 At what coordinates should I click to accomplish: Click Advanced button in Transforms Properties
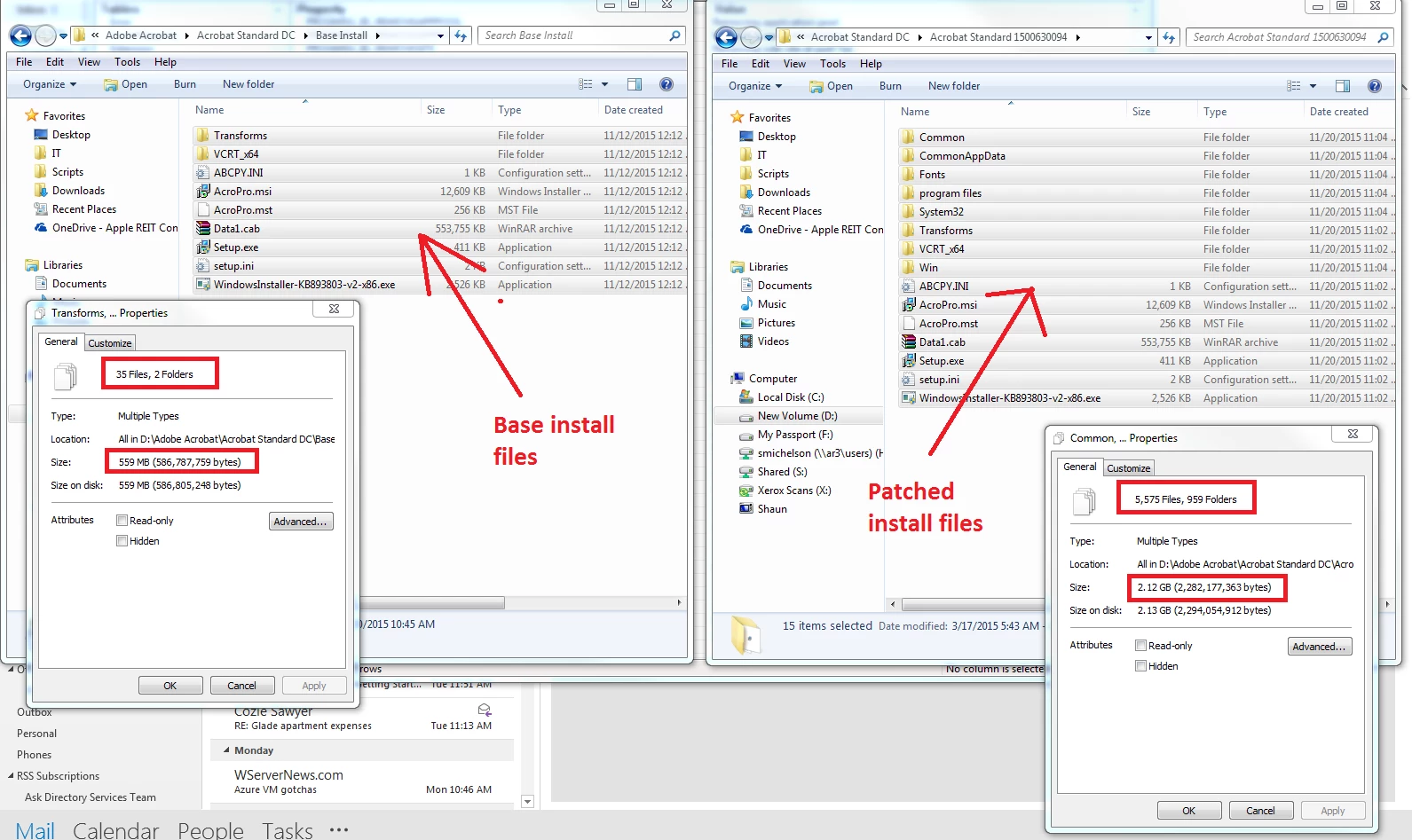(301, 522)
